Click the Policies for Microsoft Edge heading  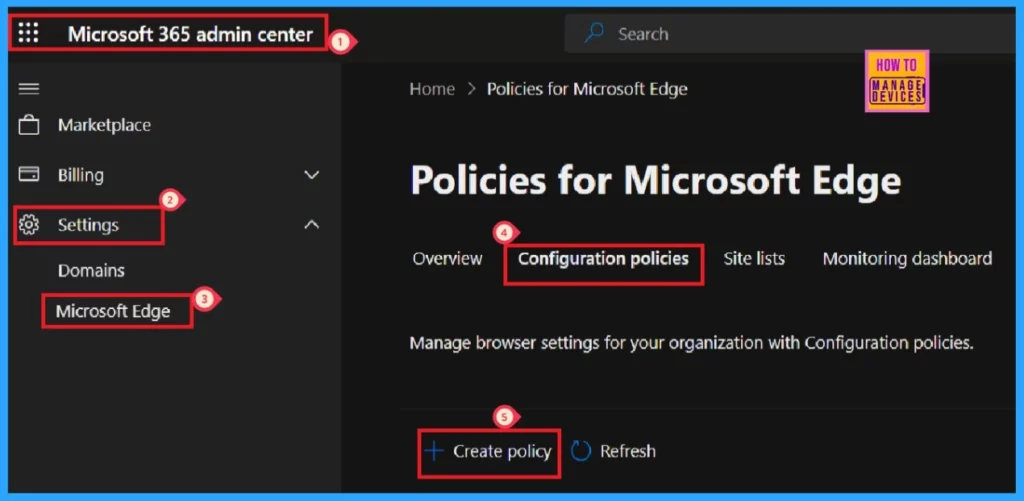[x=656, y=180]
